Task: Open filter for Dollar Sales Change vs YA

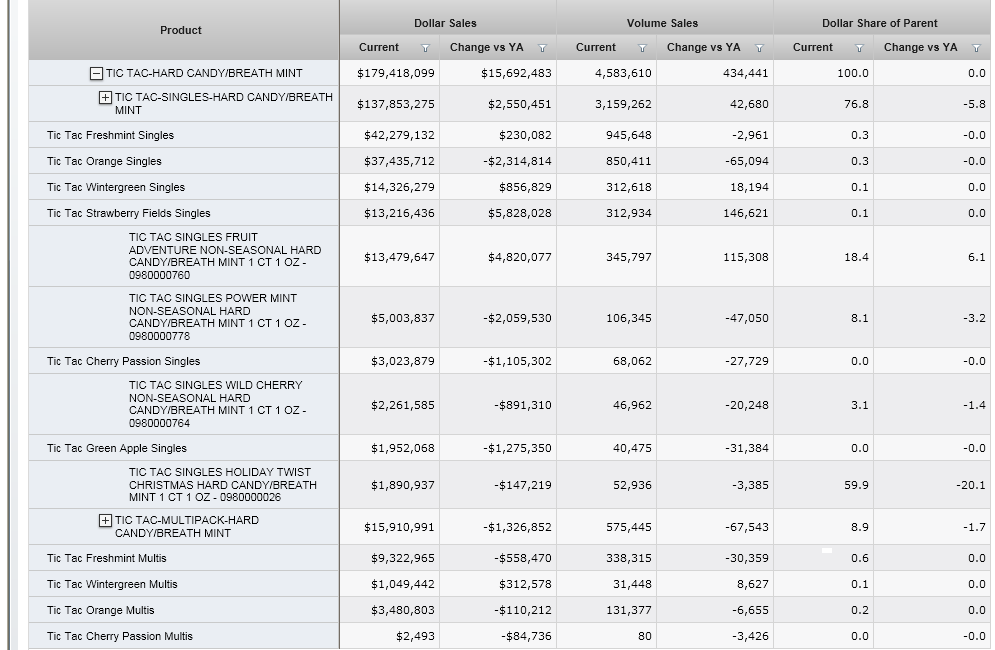Action: [543, 48]
